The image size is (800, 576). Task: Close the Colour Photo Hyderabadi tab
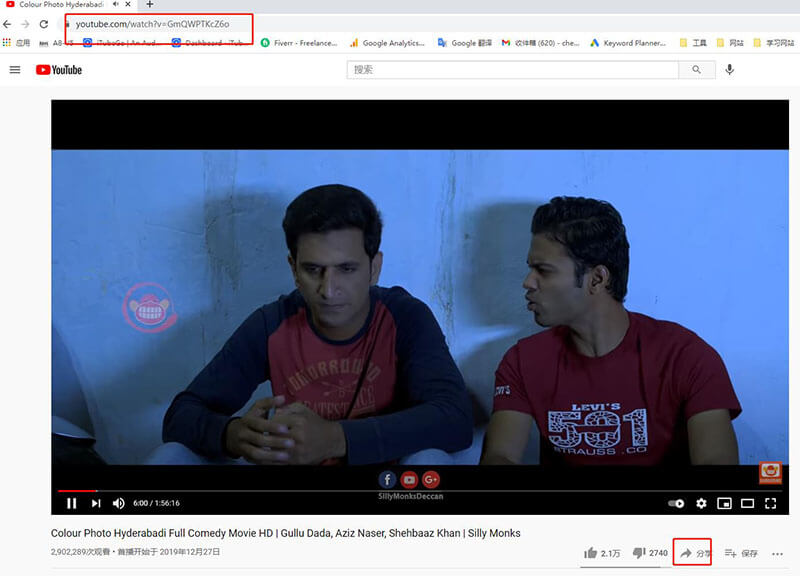click(x=128, y=4)
